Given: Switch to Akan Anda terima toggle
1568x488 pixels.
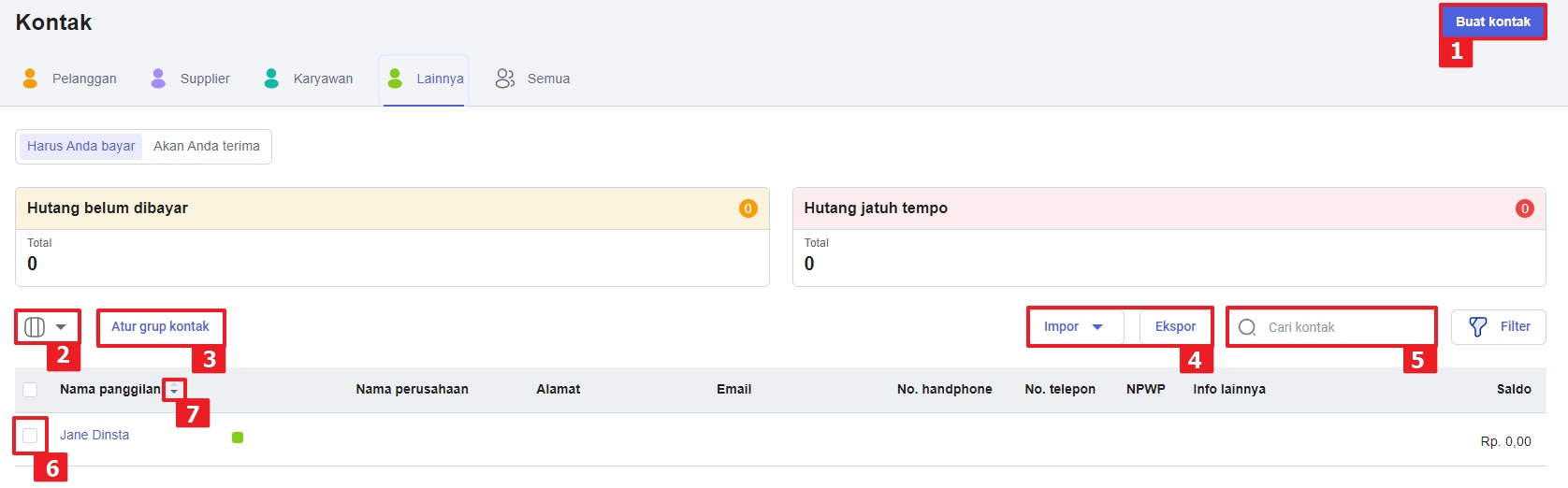Looking at the screenshot, I should point(207,147).
